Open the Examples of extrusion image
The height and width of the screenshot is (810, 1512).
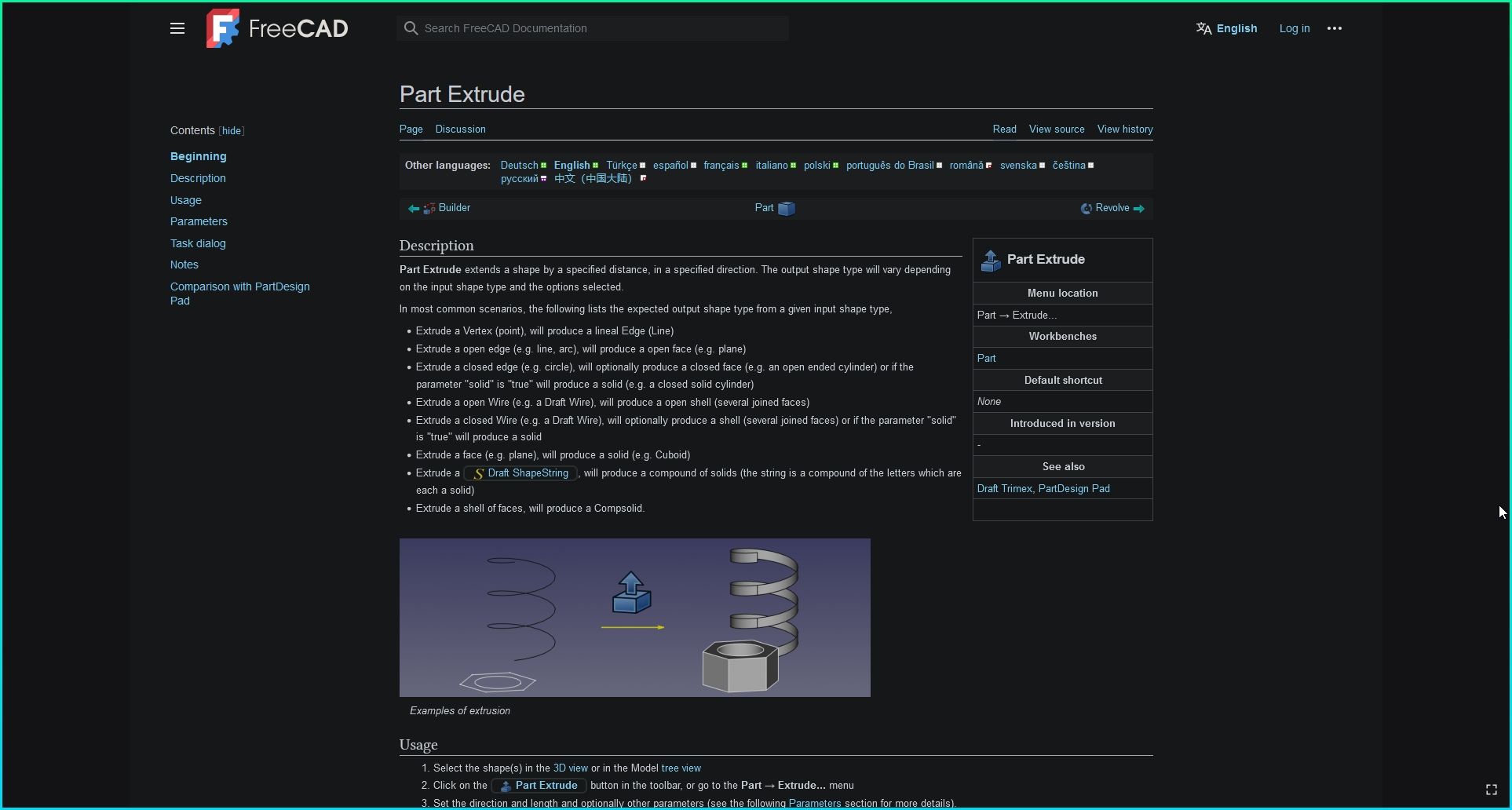tap(635, 618)
